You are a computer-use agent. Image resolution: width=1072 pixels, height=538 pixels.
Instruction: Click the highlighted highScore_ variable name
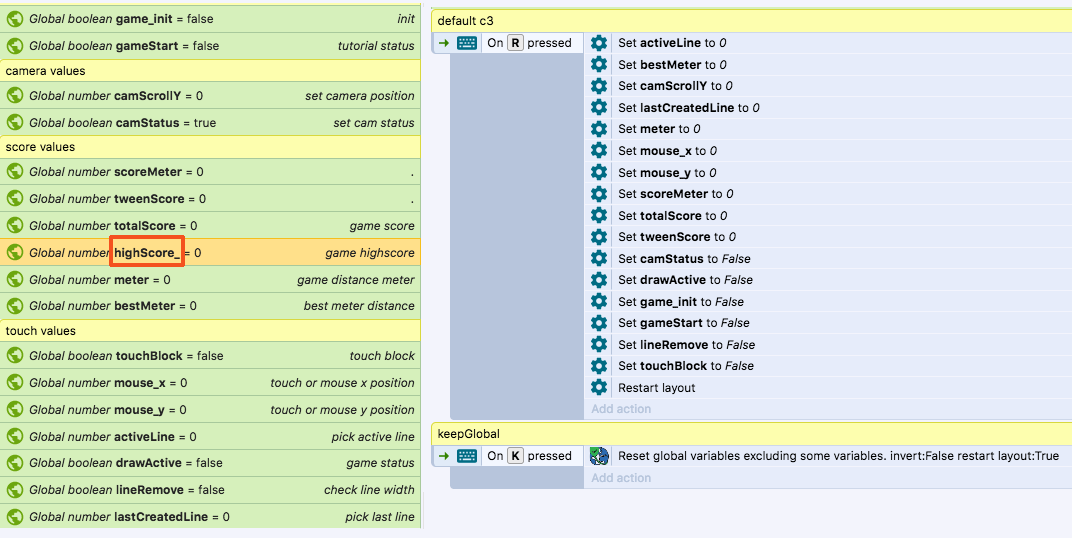(146, 253)
